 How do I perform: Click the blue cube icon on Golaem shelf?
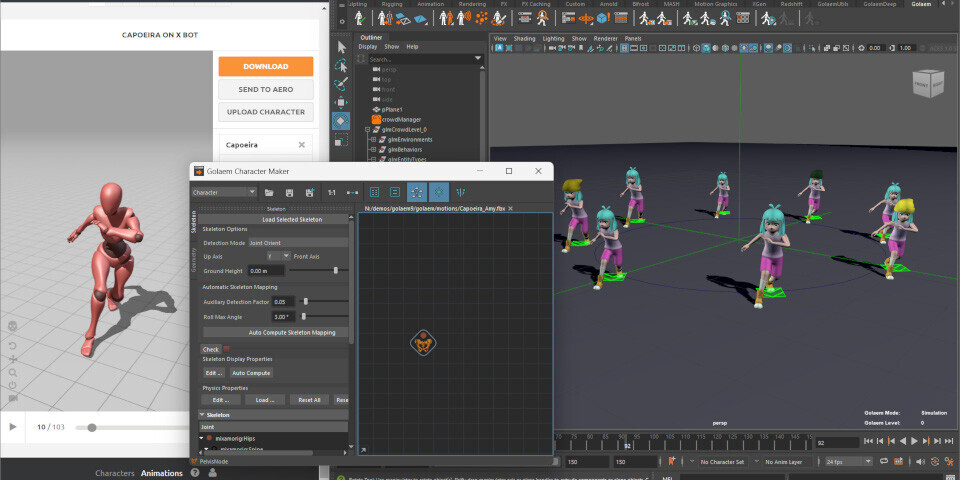(603, 18)
